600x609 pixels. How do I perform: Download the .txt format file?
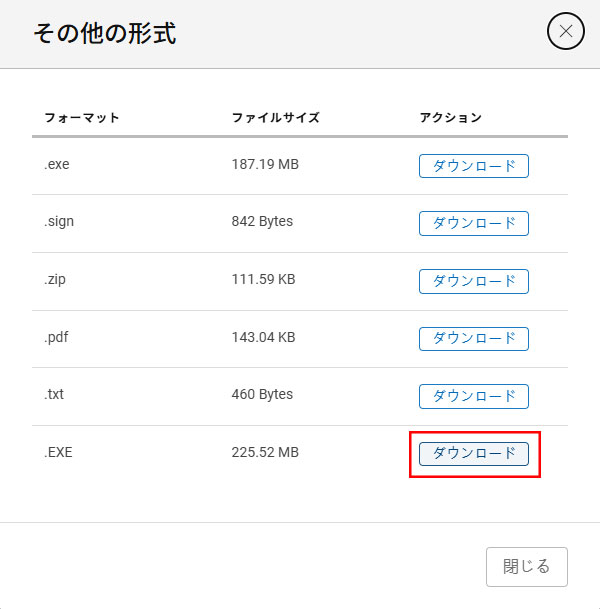coord(473,396)
